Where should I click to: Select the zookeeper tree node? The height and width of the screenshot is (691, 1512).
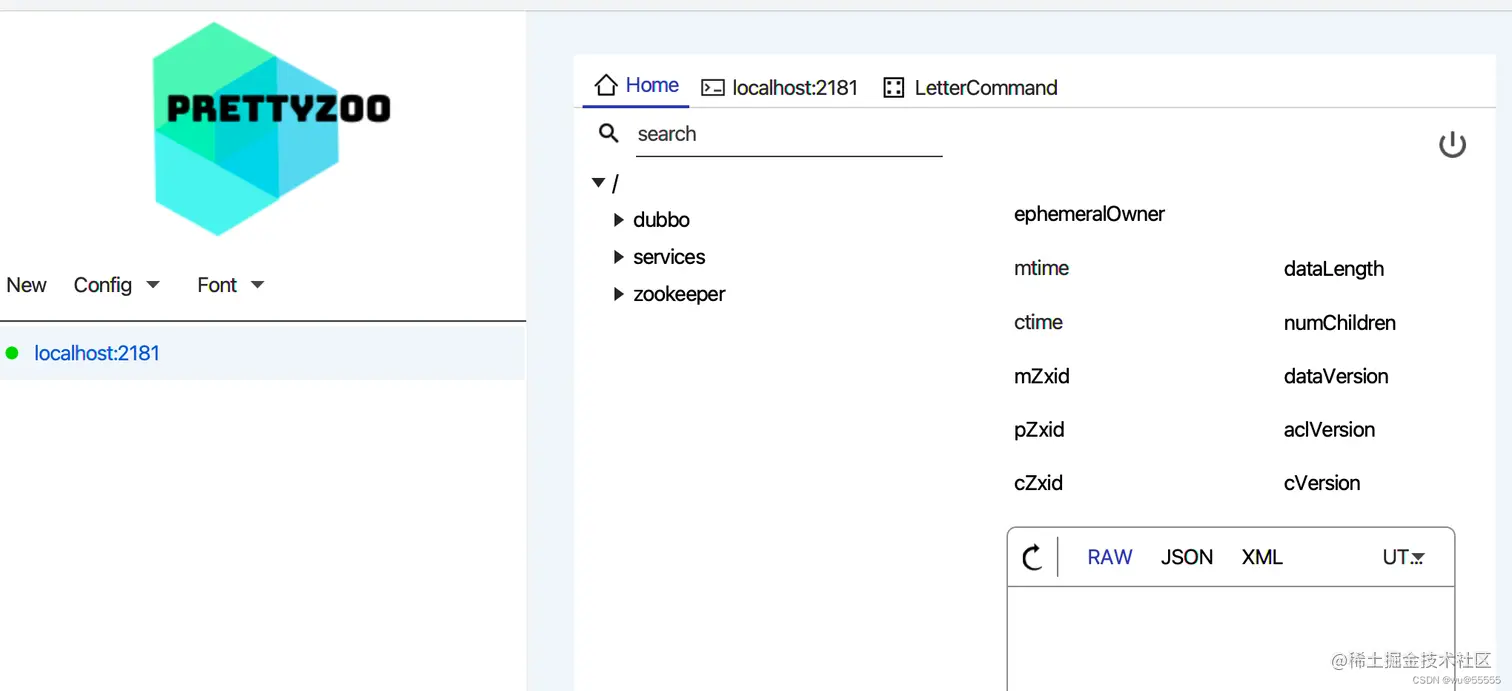(679, 294)
